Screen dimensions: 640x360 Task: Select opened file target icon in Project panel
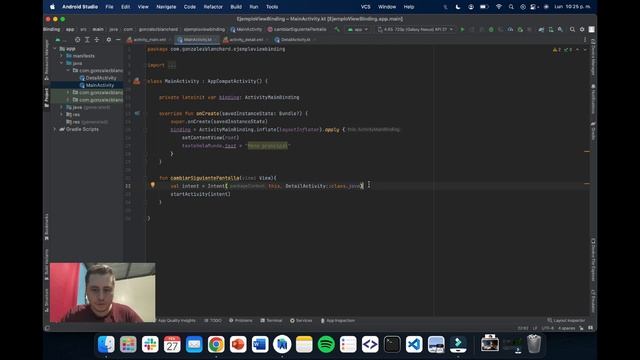(78, 40)
